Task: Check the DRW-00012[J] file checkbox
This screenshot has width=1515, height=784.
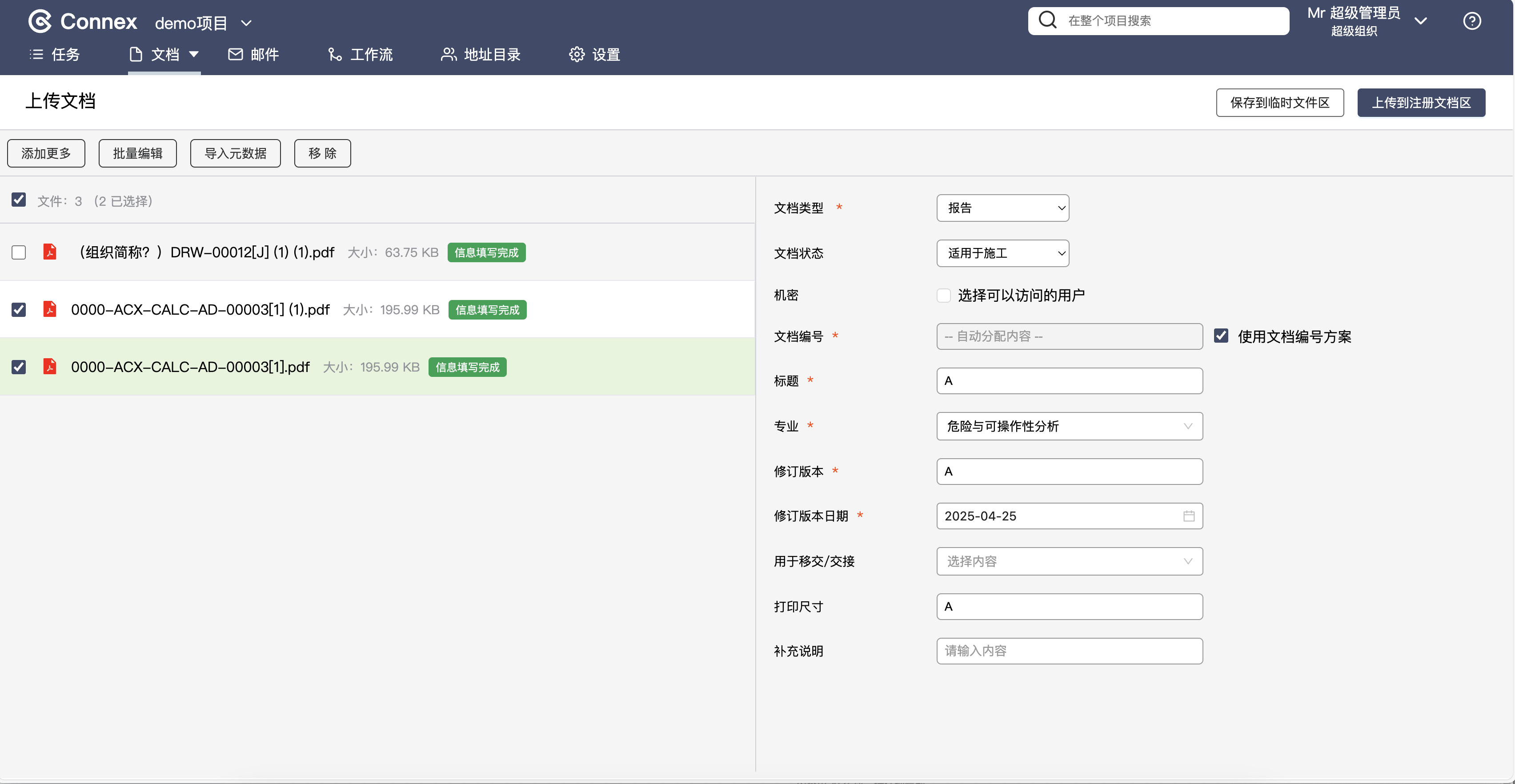Action: tap(19, 252)
